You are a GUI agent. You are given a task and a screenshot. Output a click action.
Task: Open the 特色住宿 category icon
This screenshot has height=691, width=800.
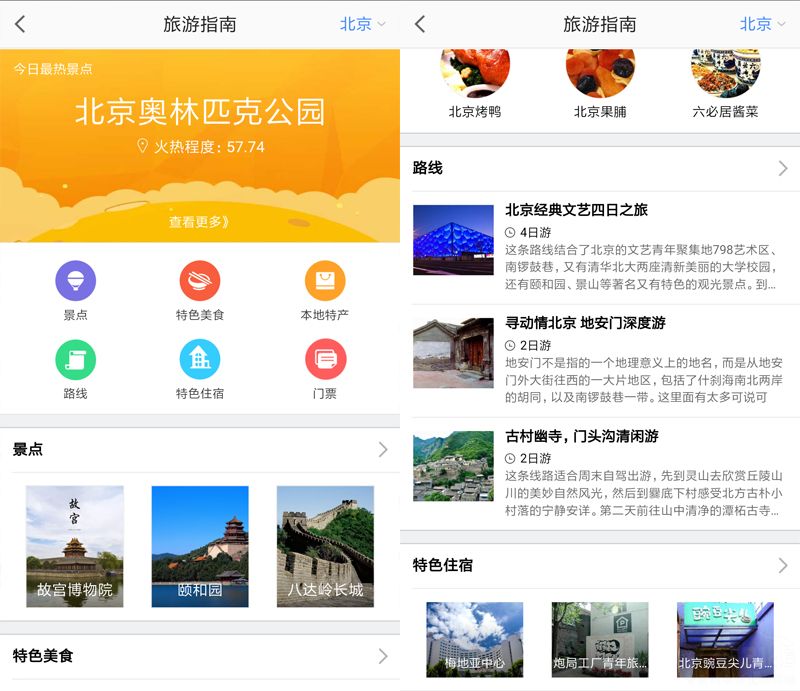click(x=199, y=357)
